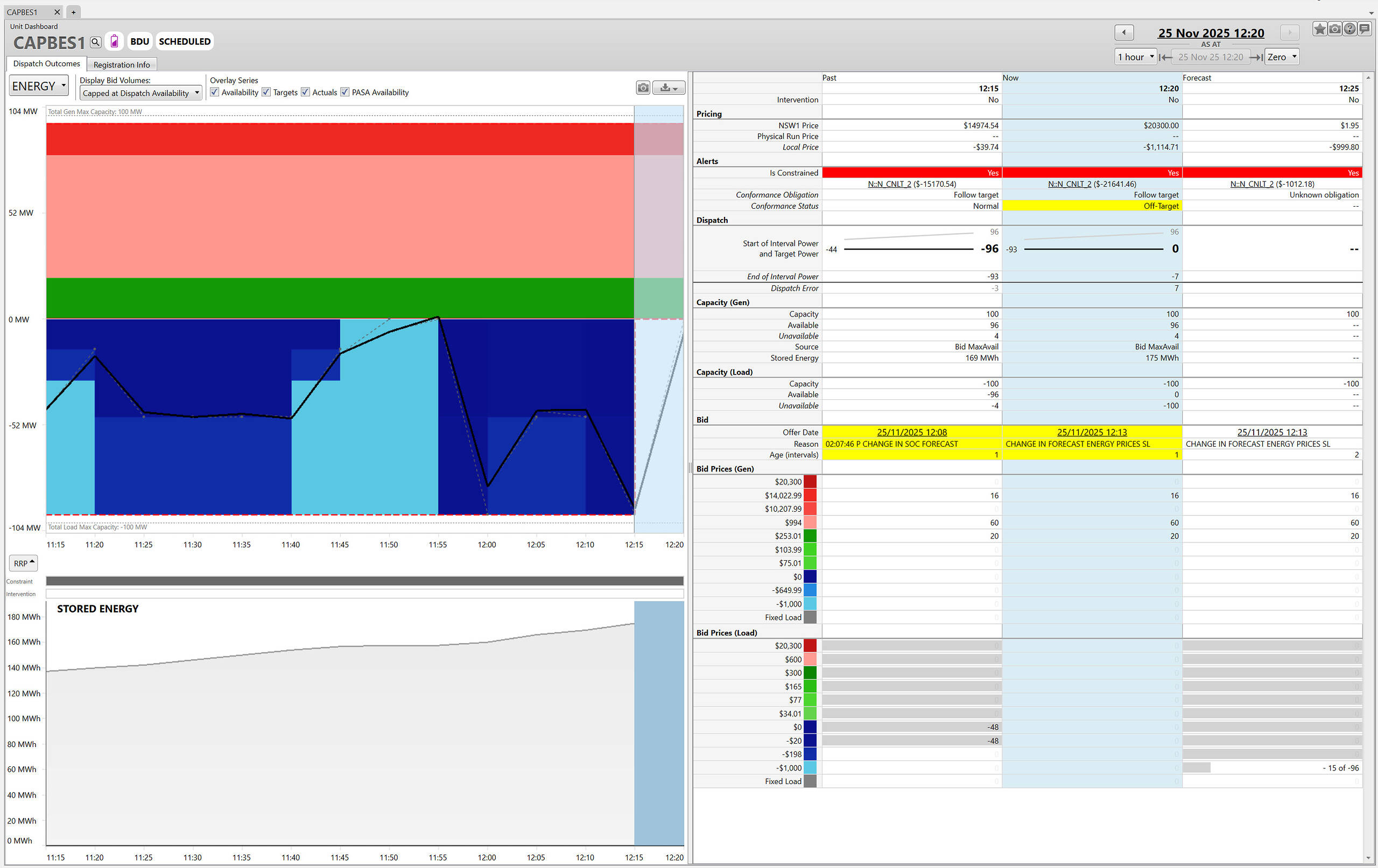Click the search magnifier next to CAPBES1
1378x868 pixels.
pyautogui.click(x=96, y=42)
